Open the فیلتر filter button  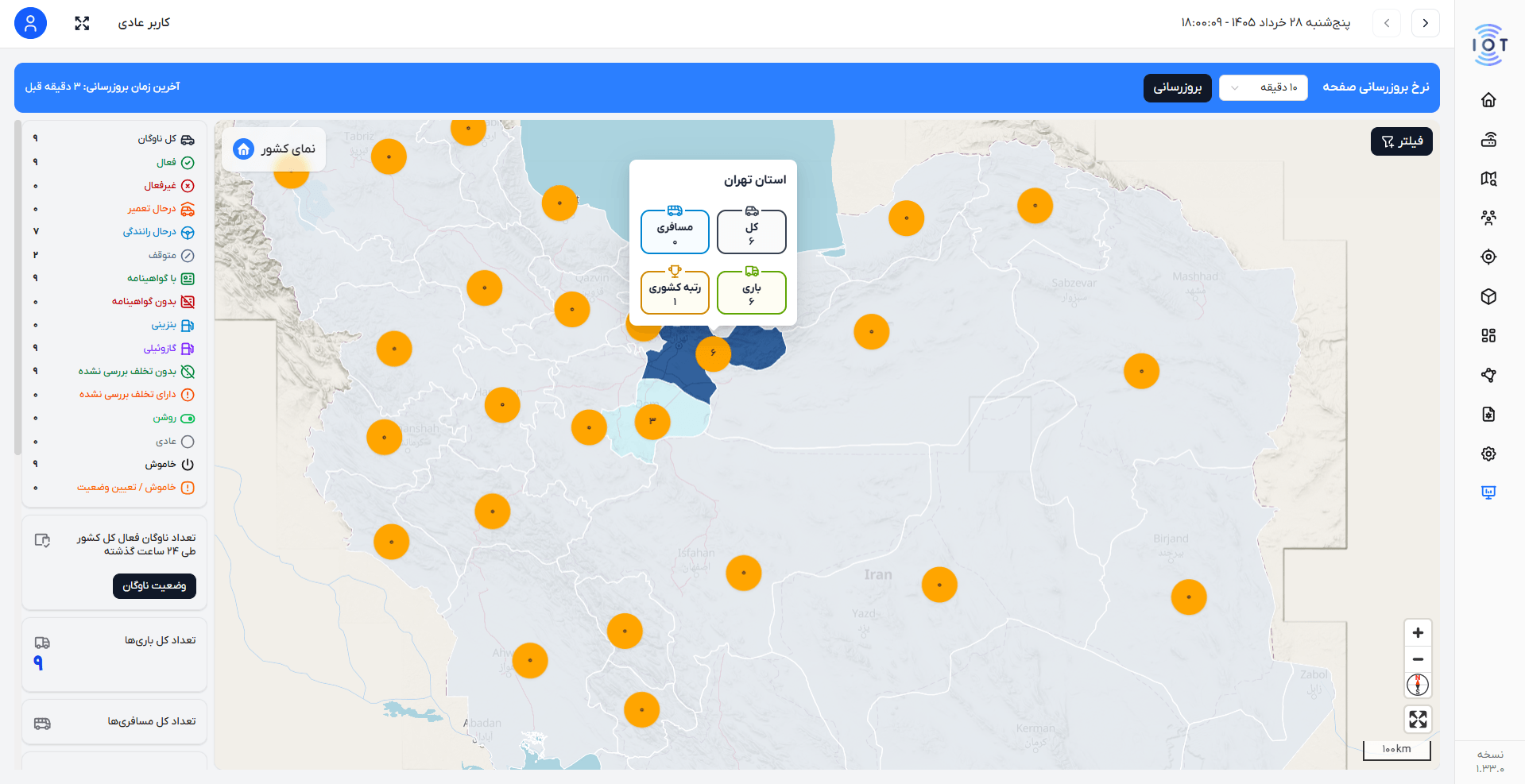1401,141
